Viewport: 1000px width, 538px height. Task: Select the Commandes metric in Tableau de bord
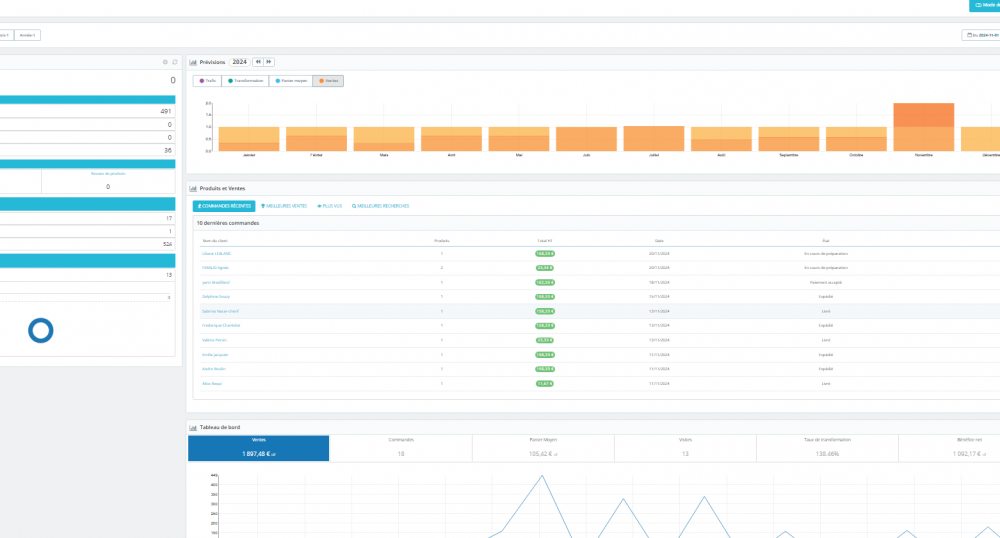400,447
